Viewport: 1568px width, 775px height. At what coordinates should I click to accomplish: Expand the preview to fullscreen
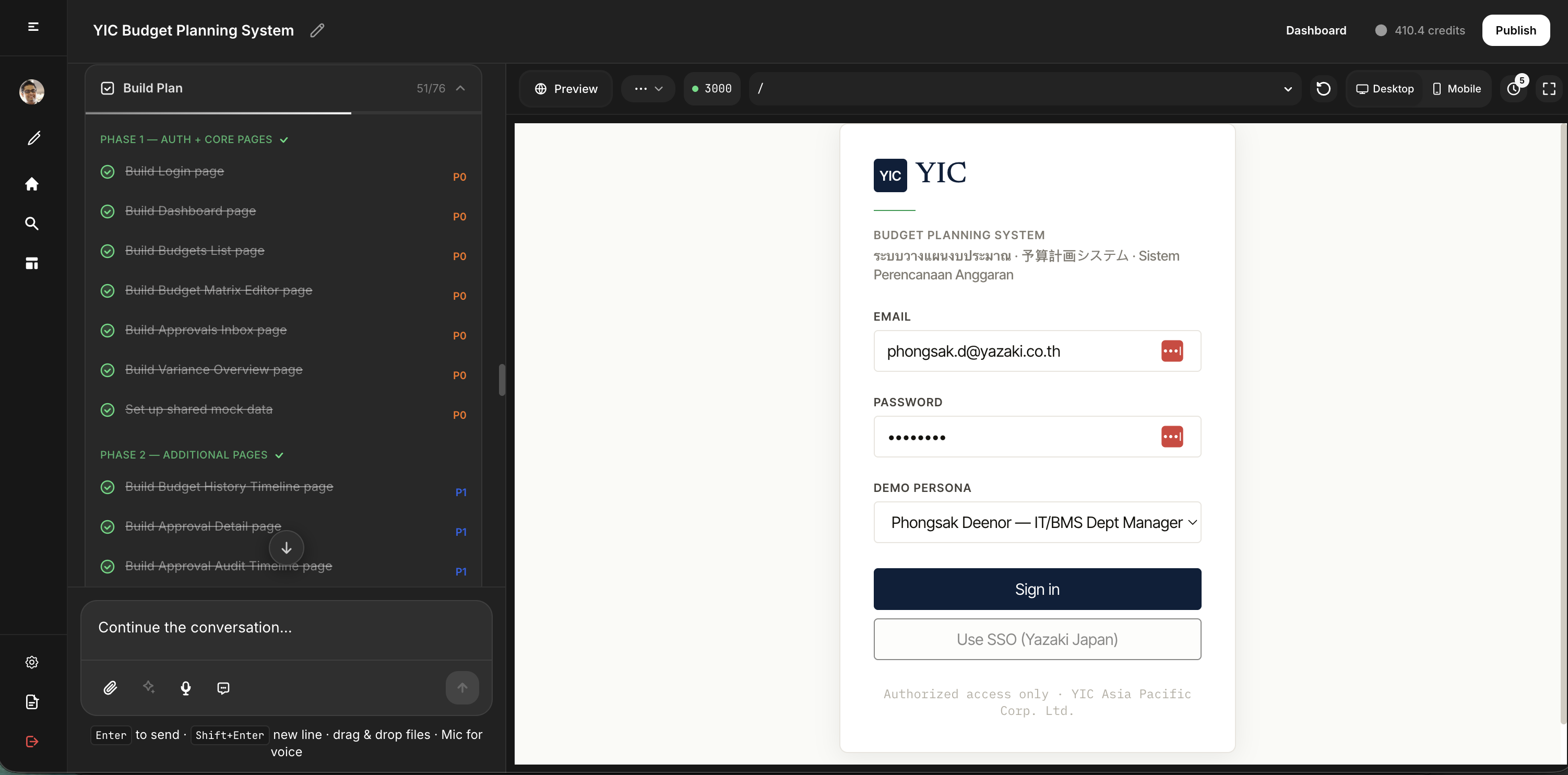click(1549, 89)
